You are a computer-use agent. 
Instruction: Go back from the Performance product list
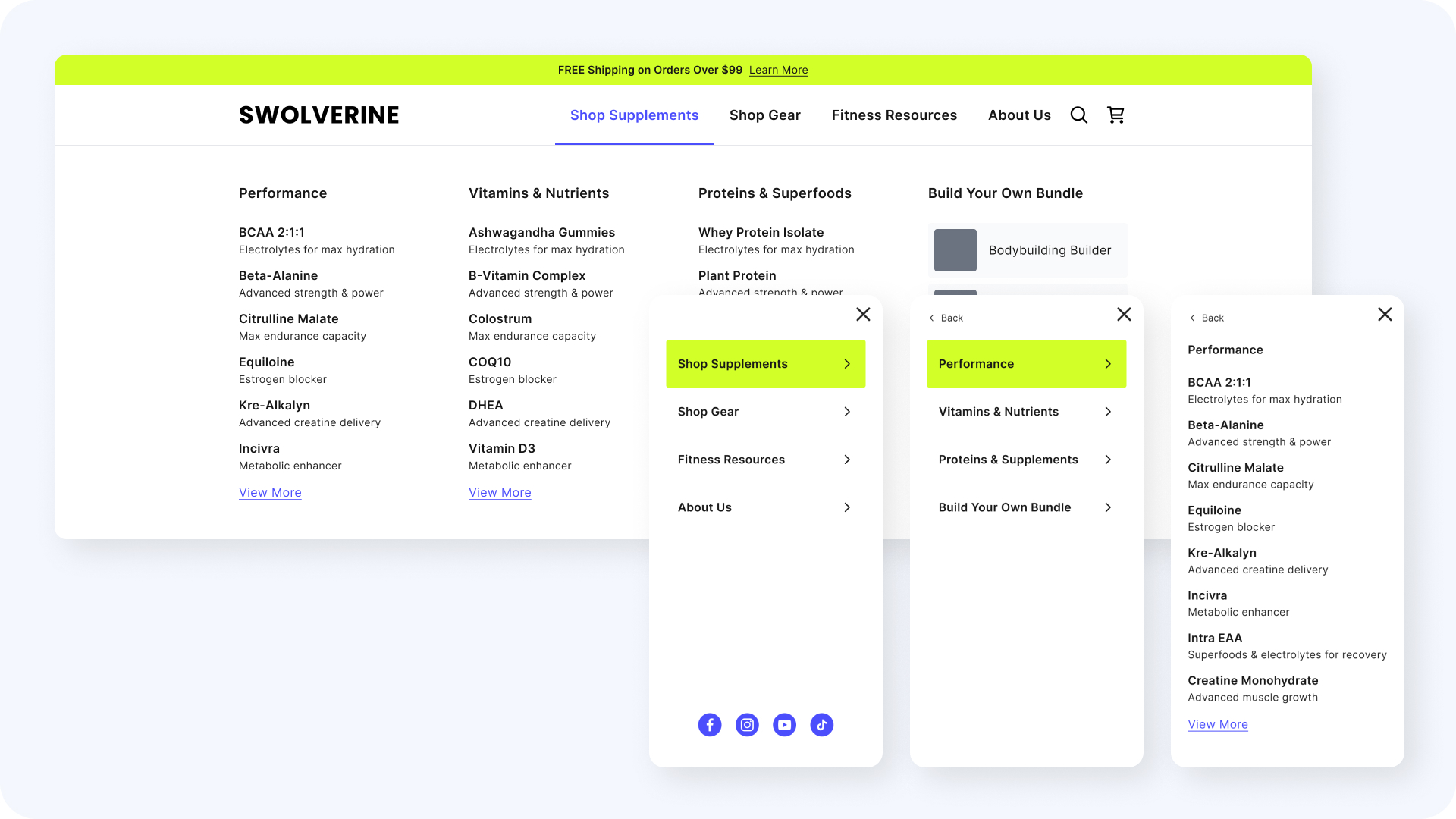coord(1207,318)
